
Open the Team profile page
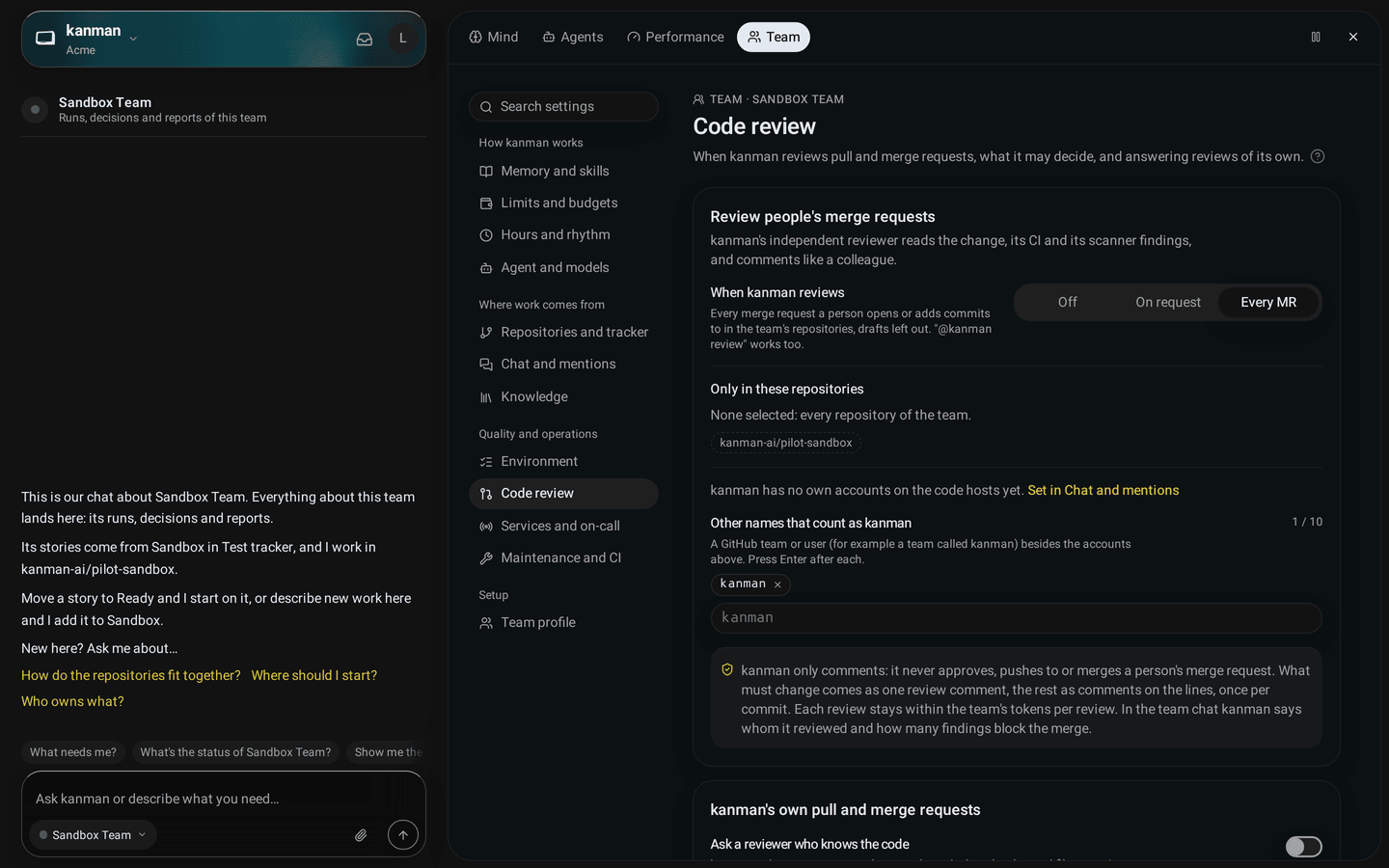point(563,622)
